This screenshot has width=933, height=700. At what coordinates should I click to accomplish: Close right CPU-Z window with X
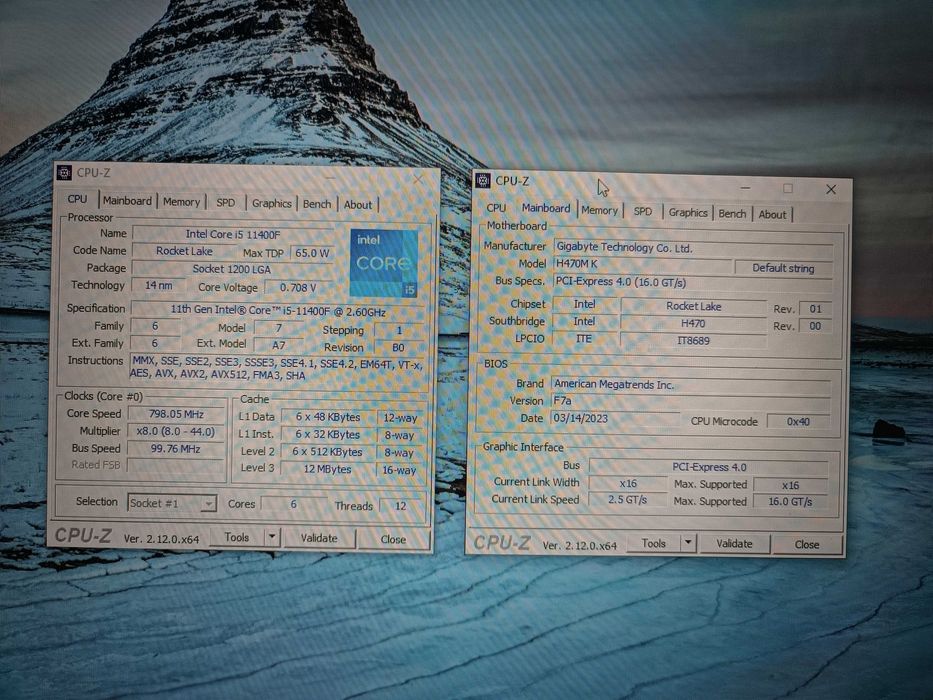point(831,189)
